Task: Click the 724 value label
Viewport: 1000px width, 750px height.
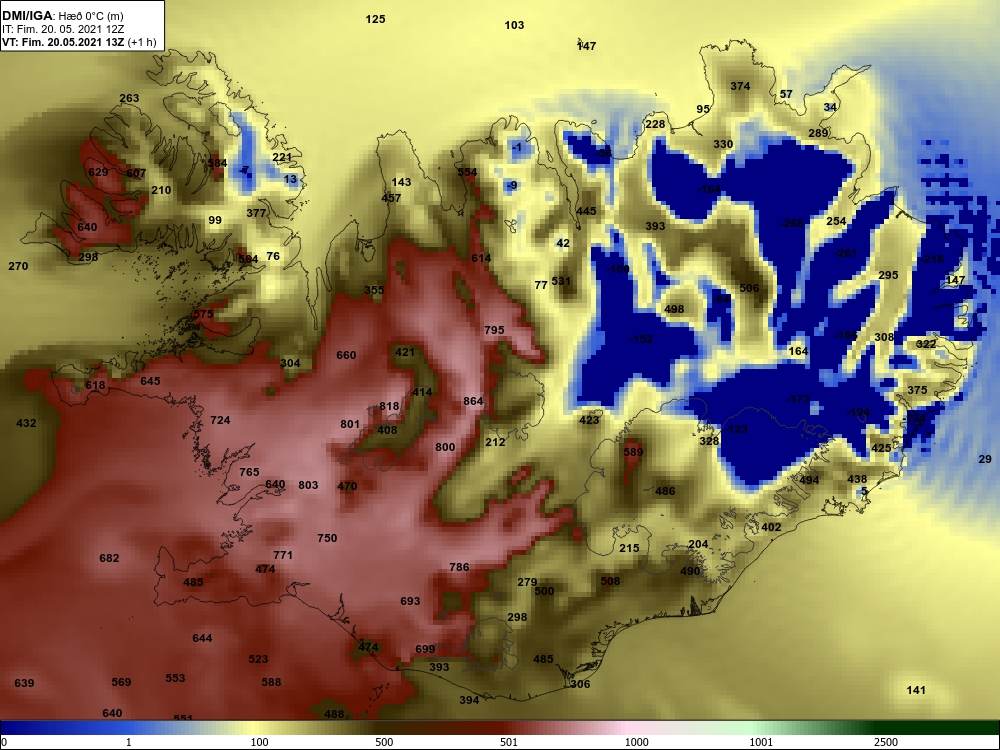Action: coord(220,420)
